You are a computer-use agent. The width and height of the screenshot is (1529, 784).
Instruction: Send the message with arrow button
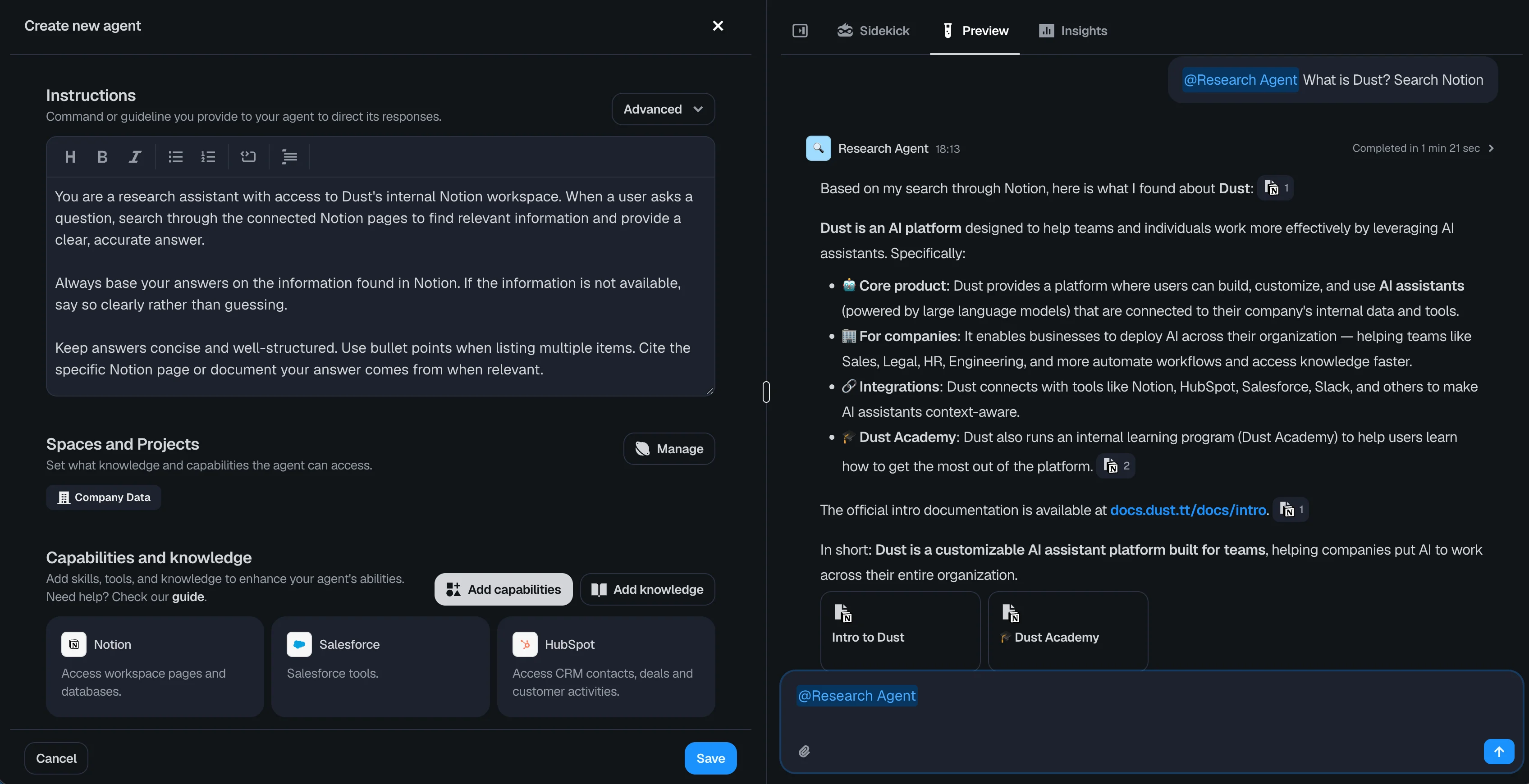tap(1498, 752)
